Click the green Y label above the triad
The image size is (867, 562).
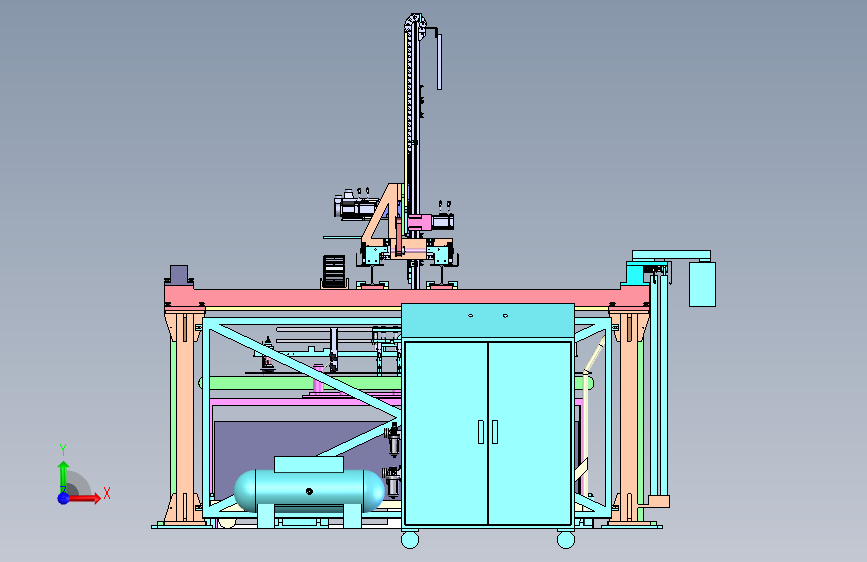(x=63, y=450)
